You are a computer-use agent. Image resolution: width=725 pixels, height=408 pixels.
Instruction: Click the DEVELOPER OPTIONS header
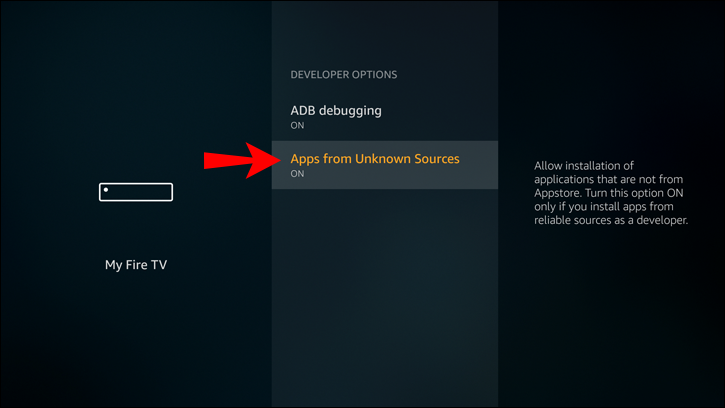(344, 74)
